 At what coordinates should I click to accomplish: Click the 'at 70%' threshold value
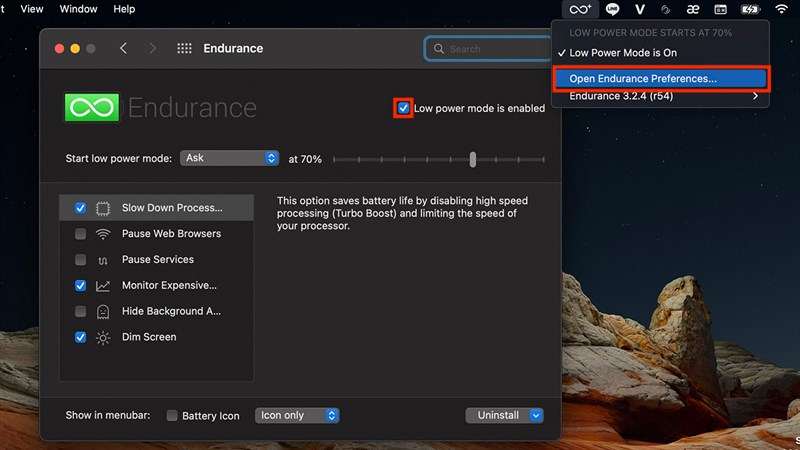[x=305, y=159]
